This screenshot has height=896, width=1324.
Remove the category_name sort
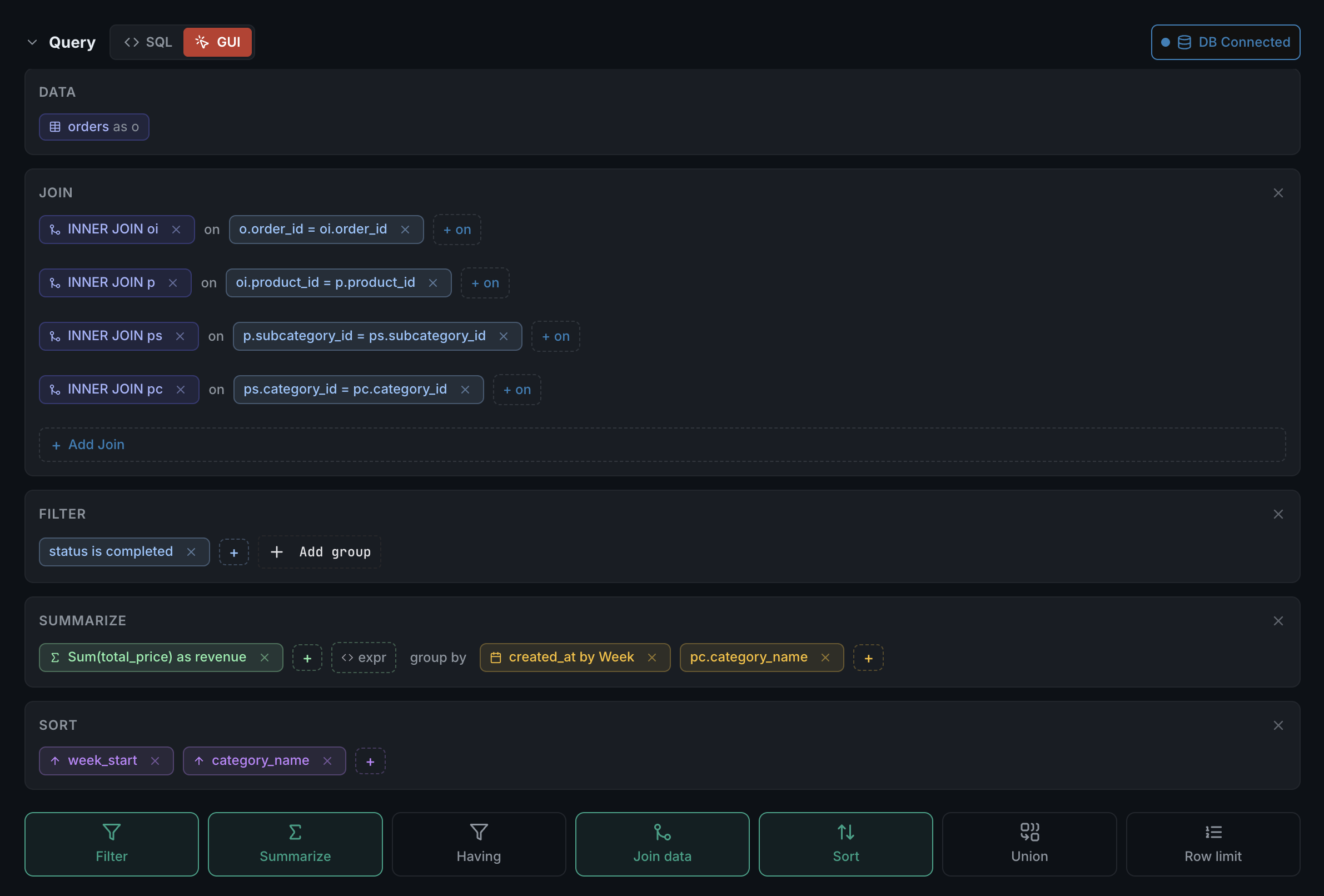(327, 761)
